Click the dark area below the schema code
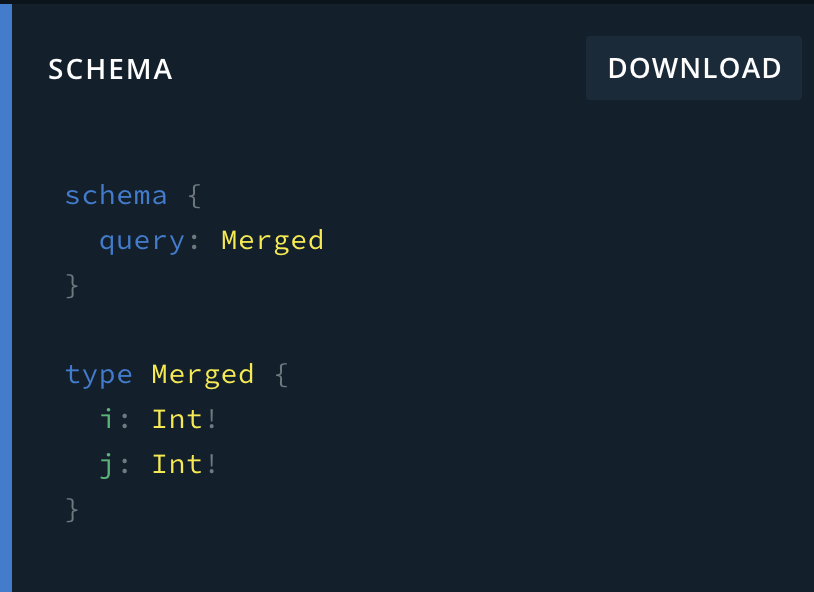 coord(400,555)
